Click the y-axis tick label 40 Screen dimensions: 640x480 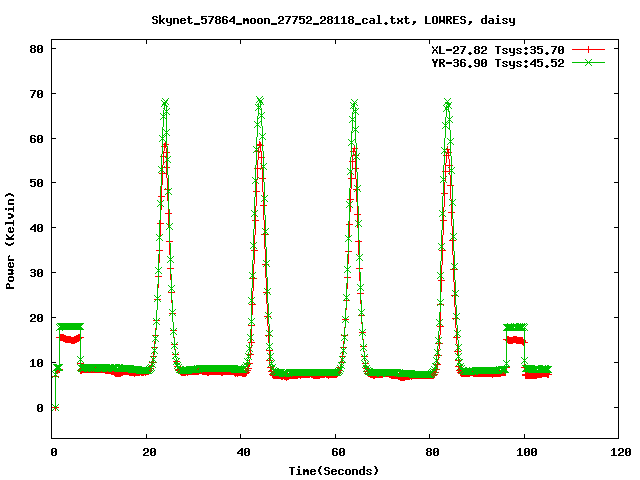[37, 228]
